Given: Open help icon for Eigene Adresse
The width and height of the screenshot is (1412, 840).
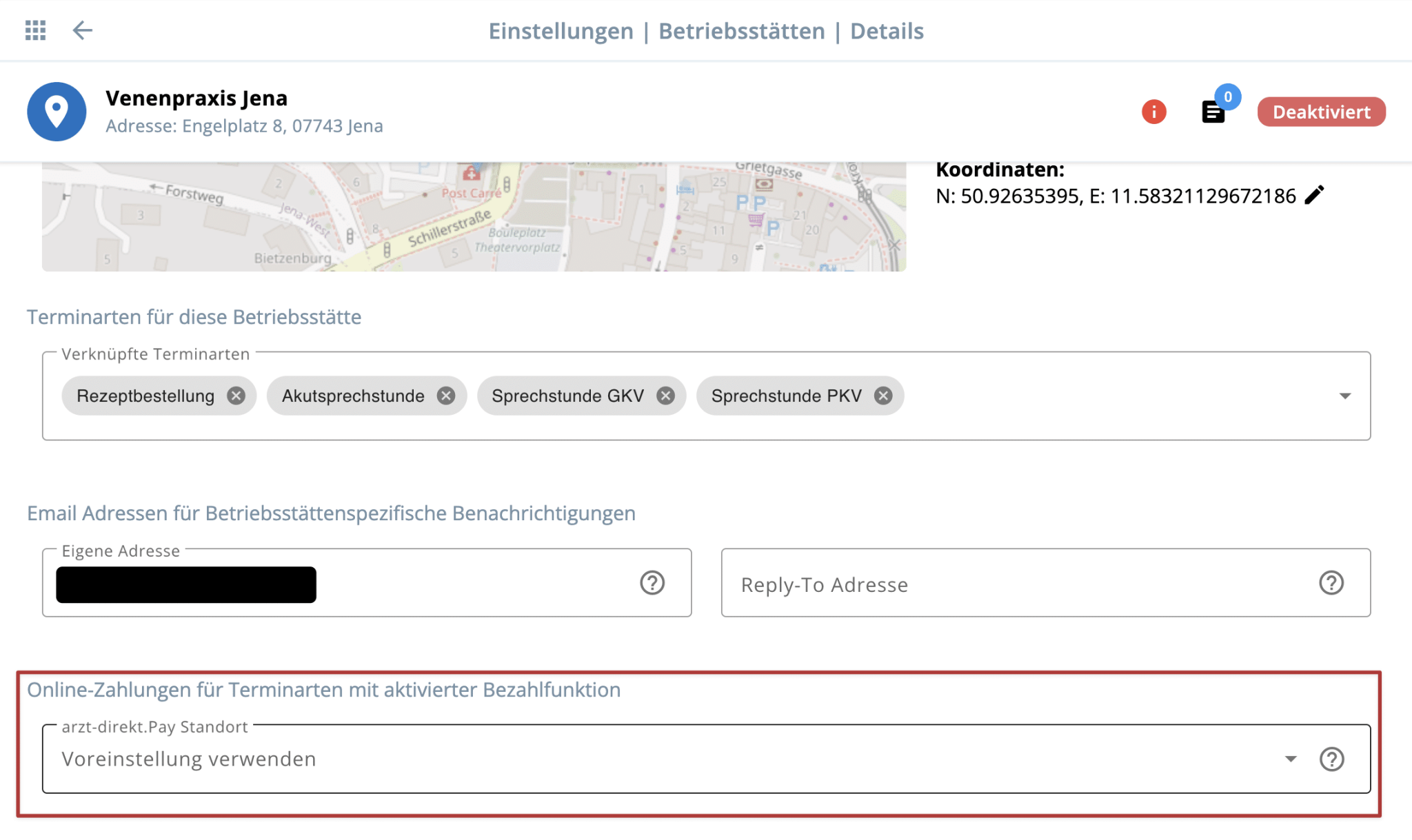Looking at the screenshot, I should [652, 583].
